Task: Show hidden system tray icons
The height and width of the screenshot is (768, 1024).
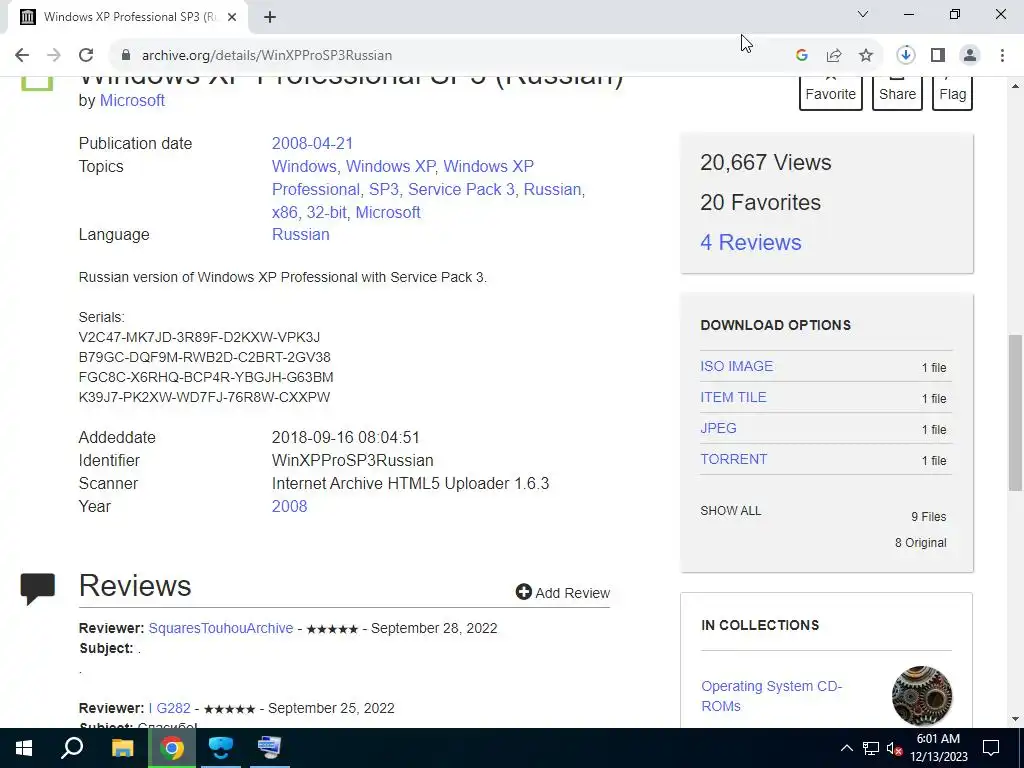Action: click(x=846, y=748)
